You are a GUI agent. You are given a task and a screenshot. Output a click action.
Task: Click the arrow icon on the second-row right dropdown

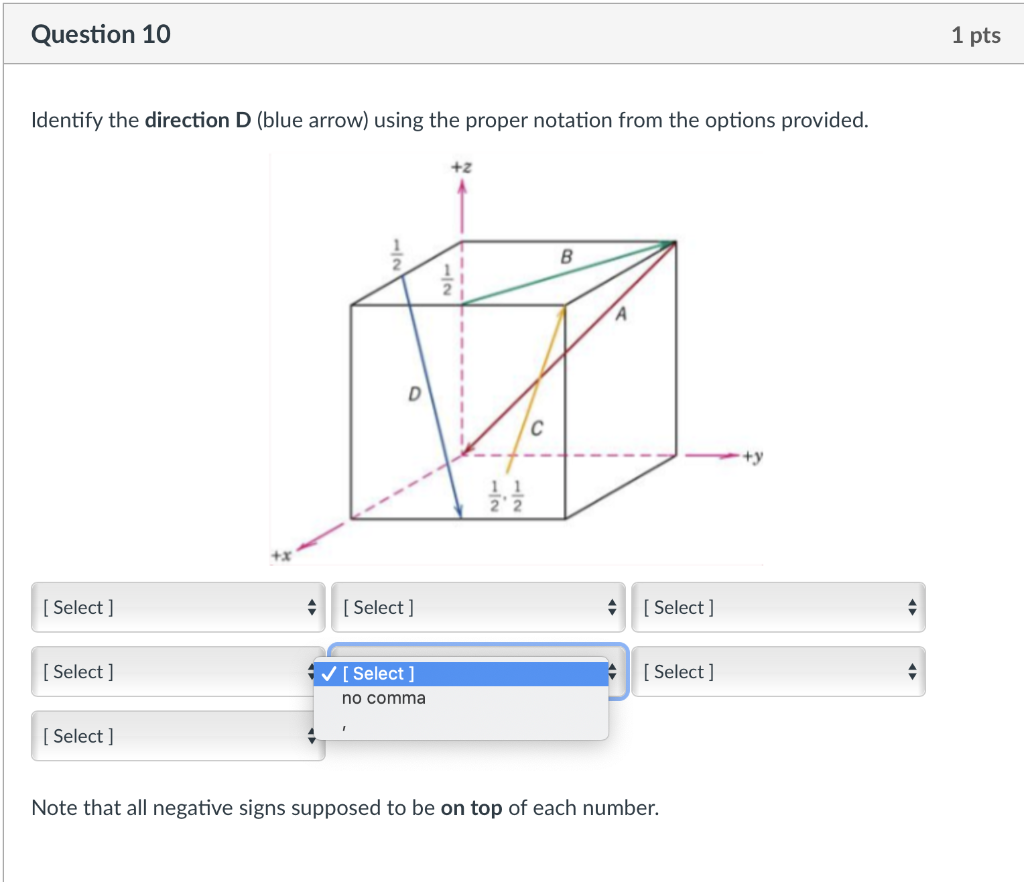click(911, 671)
